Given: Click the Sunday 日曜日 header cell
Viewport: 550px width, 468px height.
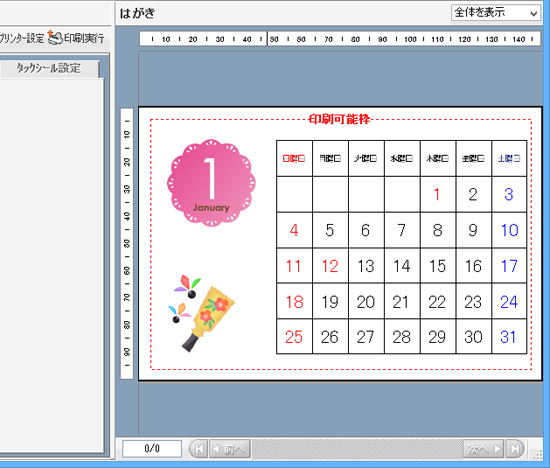Looking at the screenshot, I should point(294,159).
